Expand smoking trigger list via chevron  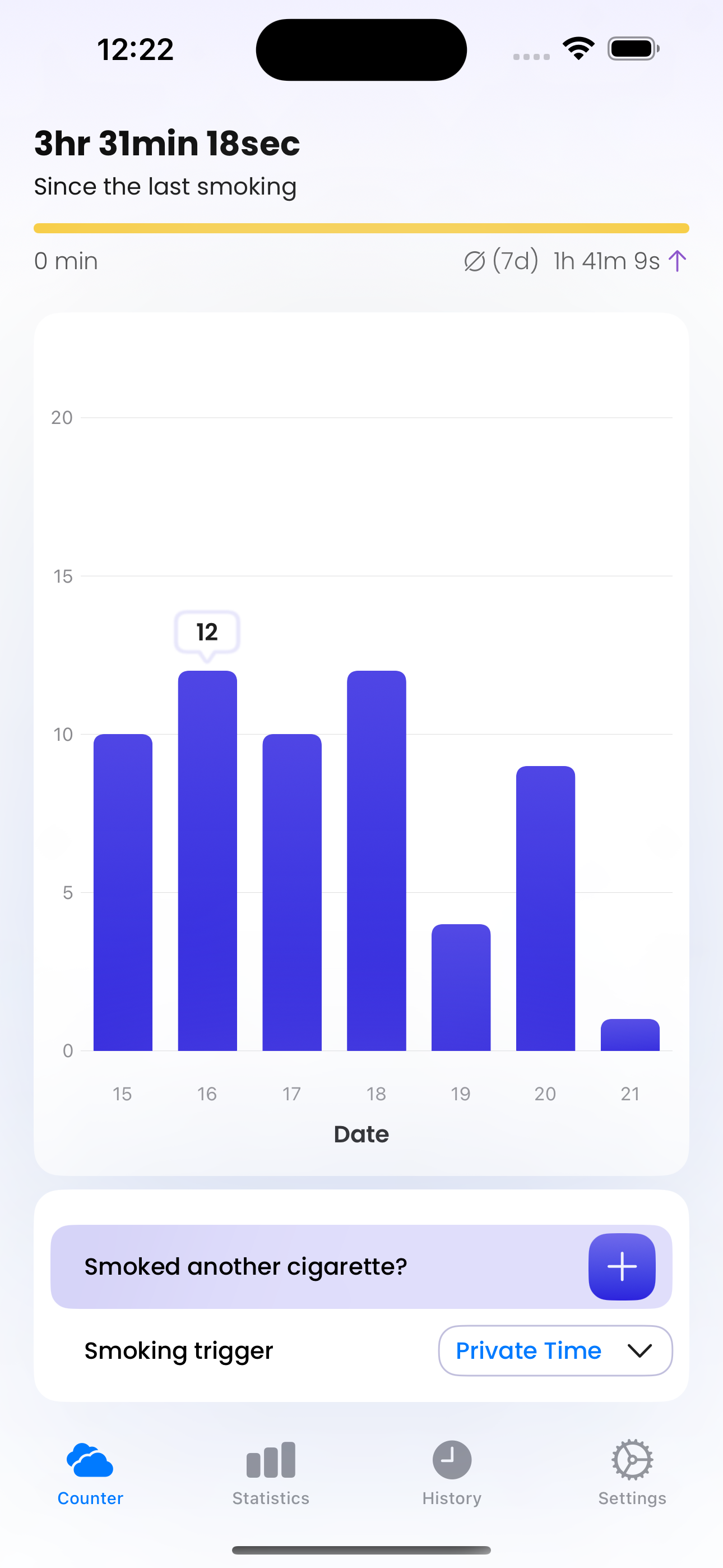639,1351
